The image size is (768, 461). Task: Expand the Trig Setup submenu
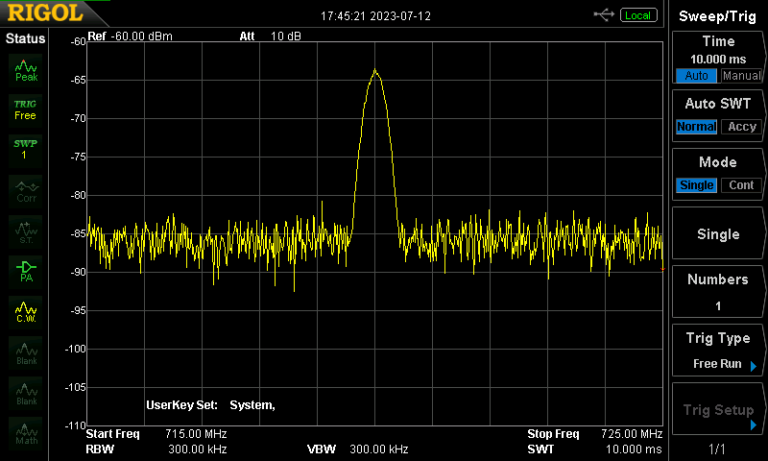click(x=718, y=410)
